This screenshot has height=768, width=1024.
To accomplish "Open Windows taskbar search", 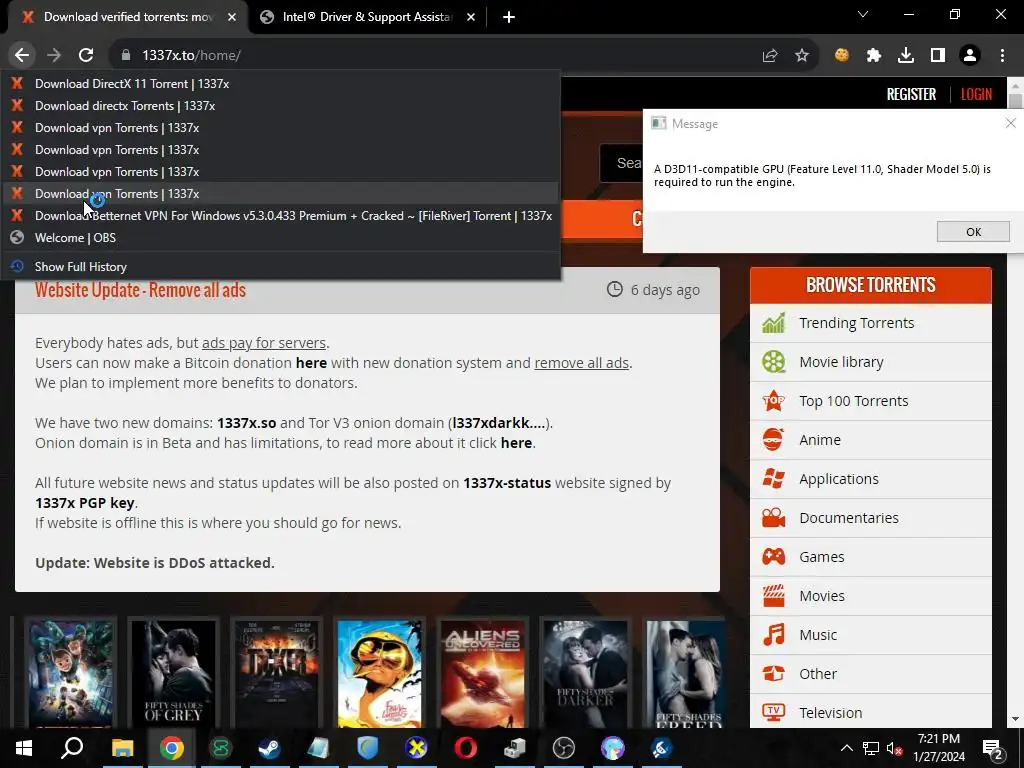I will coord(72,748).
